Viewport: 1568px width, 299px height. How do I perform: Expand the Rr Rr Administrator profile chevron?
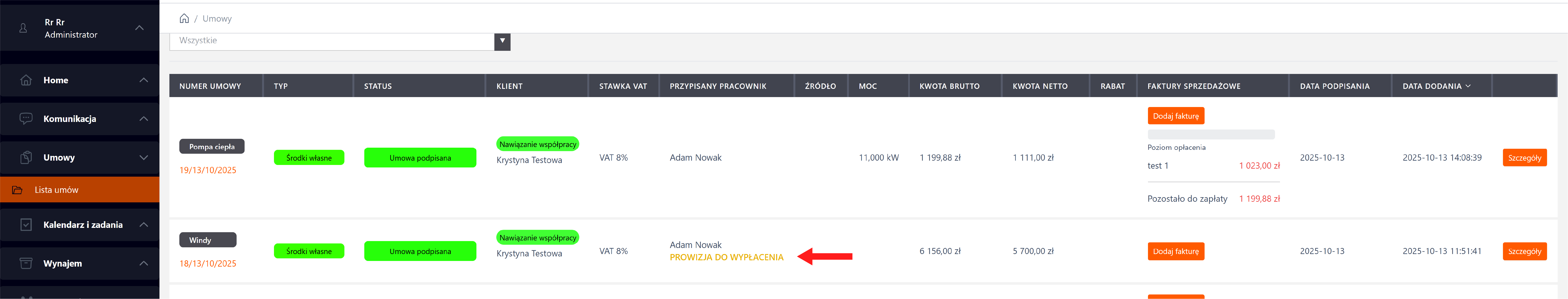coord(139,28)
